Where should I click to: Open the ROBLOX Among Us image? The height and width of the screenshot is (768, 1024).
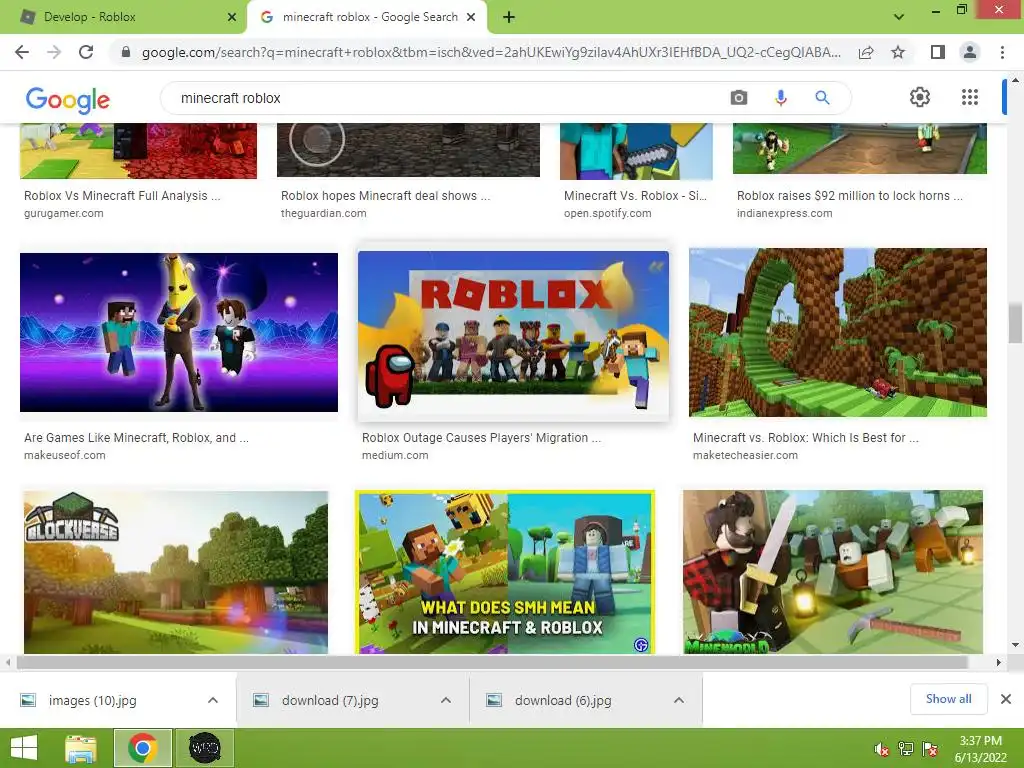[513, 336]
